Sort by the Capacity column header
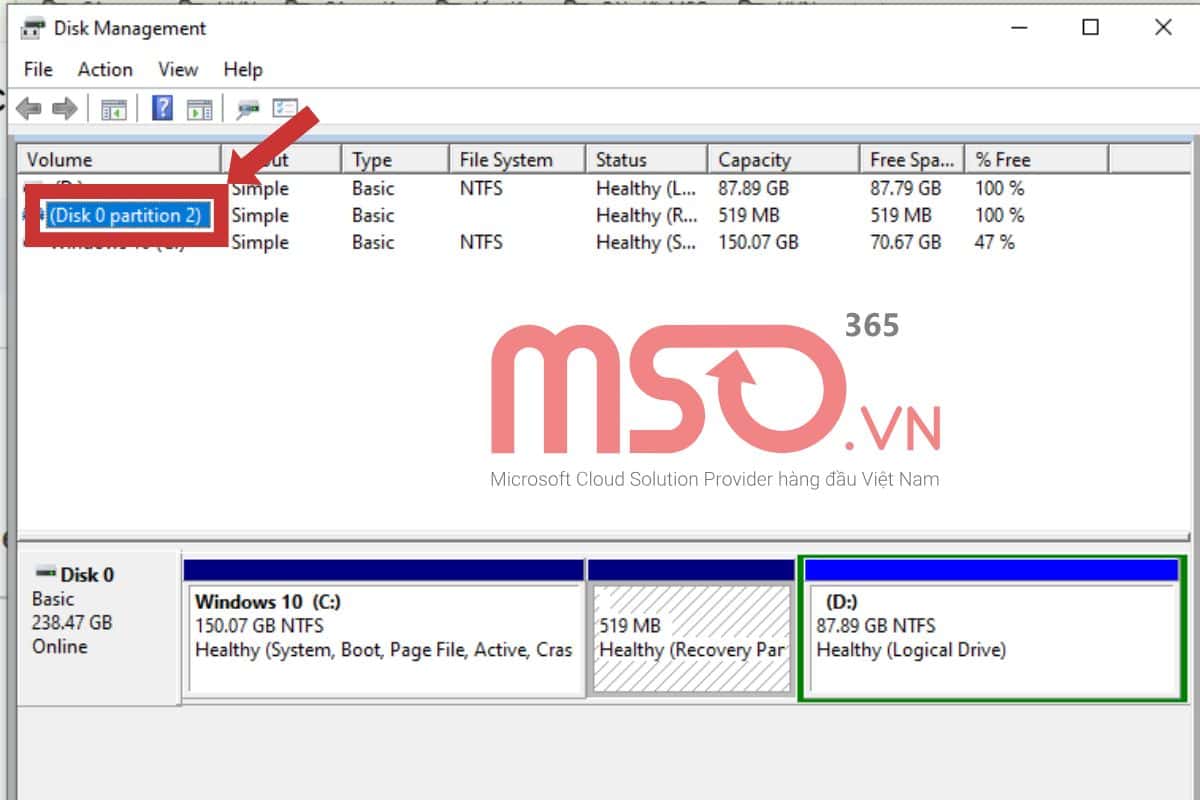Viewport: 1200px width, 800px height. click(x=784, y=159)
